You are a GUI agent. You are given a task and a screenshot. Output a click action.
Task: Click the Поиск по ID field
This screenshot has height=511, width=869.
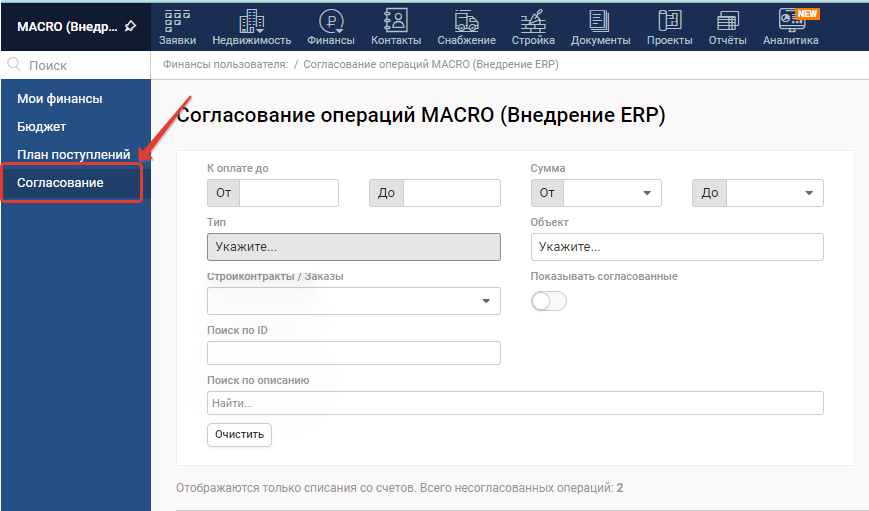pyautogui.click(x=354, y=353)
